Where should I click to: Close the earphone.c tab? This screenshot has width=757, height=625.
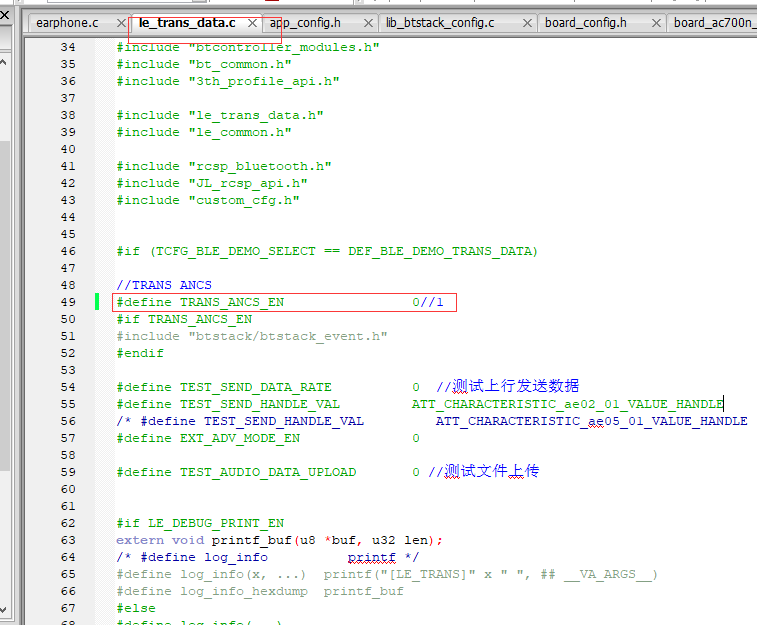pos(121,23)
